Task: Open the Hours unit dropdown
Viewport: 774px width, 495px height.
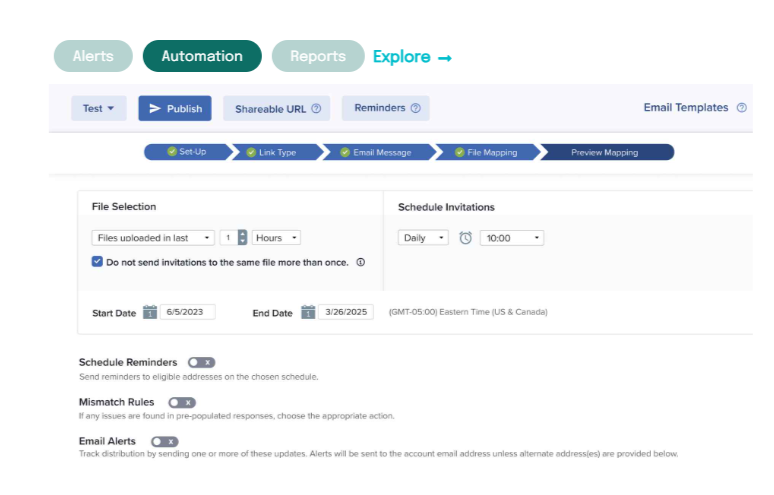Action: [276, 238]
